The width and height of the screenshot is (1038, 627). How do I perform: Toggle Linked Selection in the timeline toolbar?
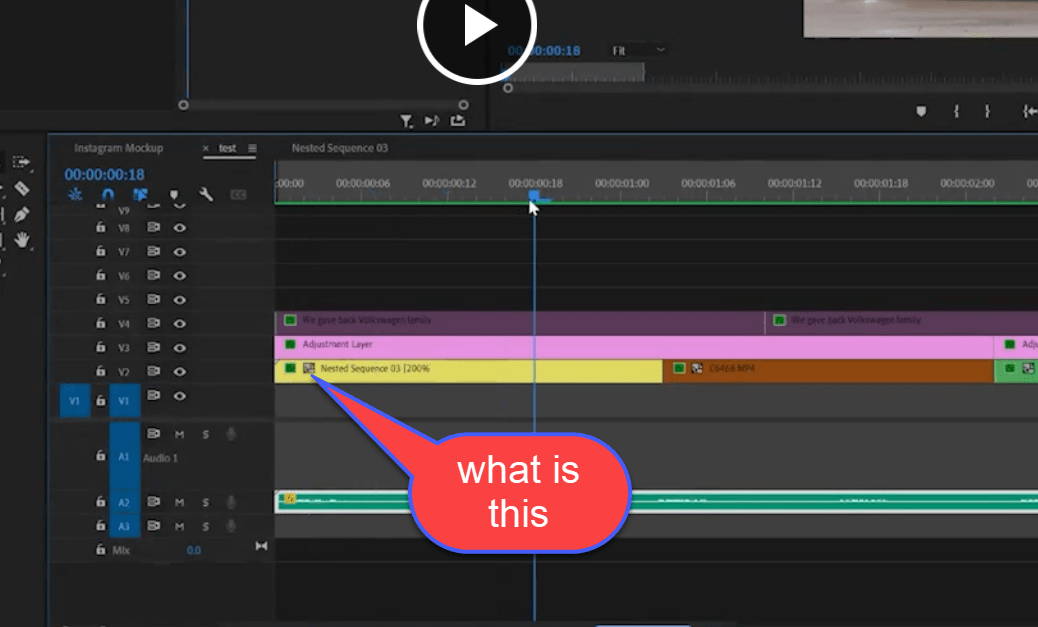(x=140, y=194)
